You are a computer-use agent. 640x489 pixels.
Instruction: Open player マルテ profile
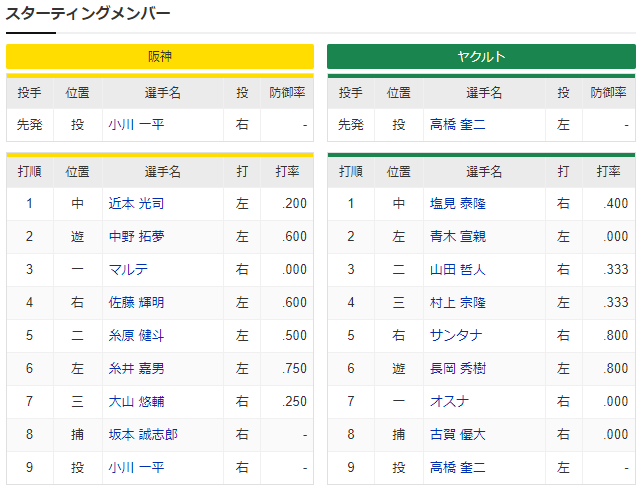[128, 269]
